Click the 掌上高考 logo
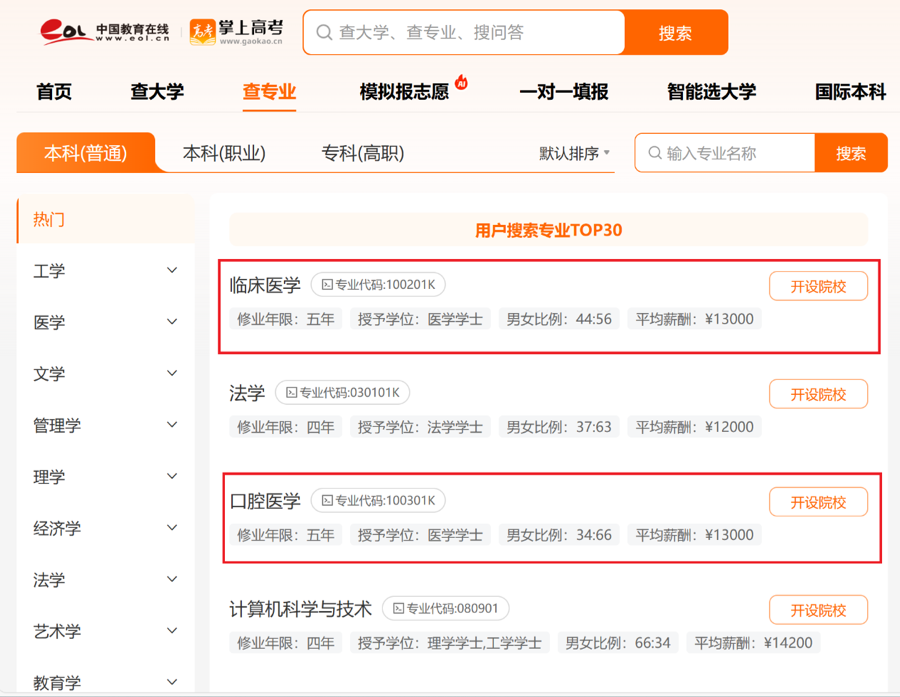900x697 pixels. click(x=236, y=32)
